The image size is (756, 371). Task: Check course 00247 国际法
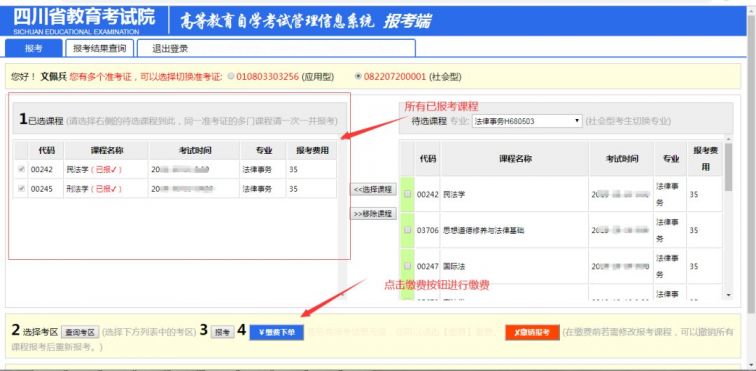[x=407, y=266]
